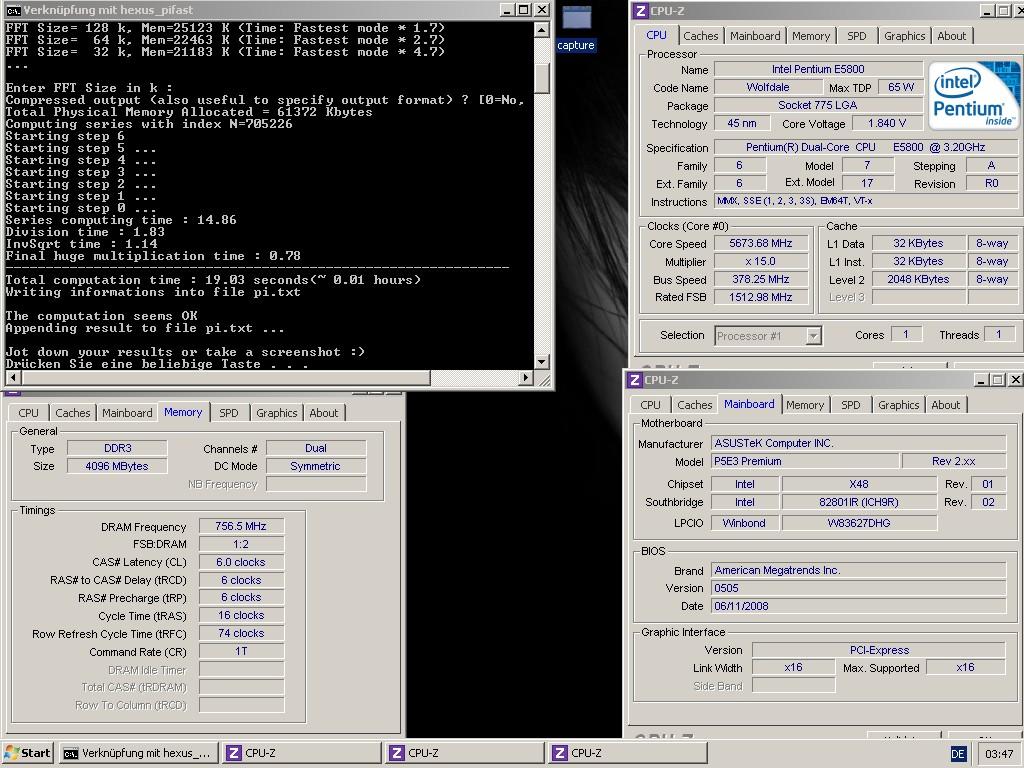Select Graphics tab in Memory CPU-Z window
The height and width of the screenshot is (768, 1024).
pyautogui.click(x=276, y=413)
